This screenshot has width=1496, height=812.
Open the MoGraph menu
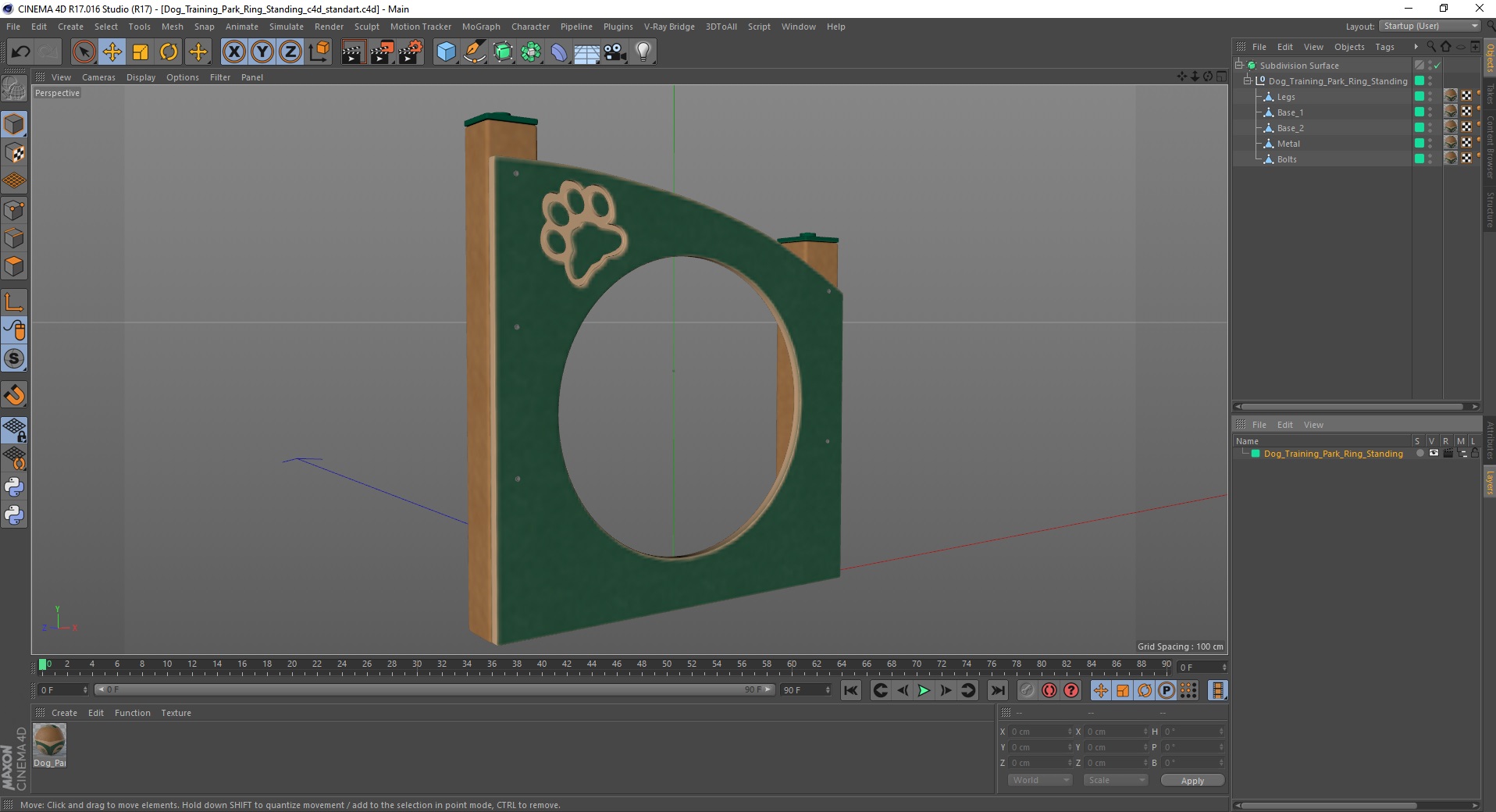pos(481,27)
